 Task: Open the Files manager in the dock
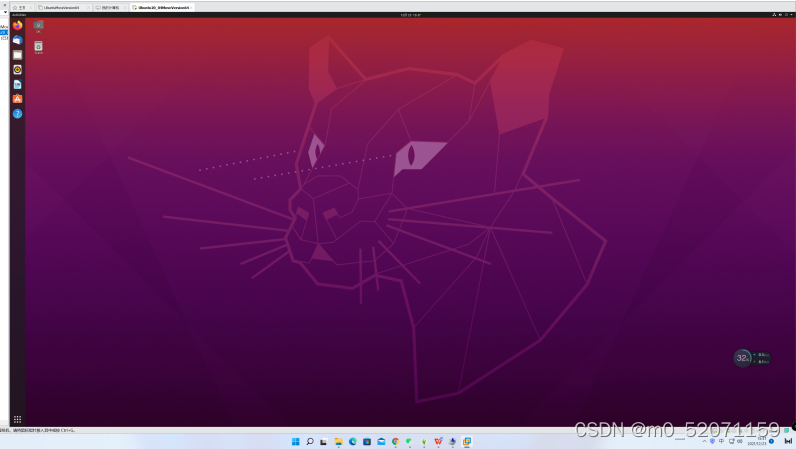coord(17,55)
